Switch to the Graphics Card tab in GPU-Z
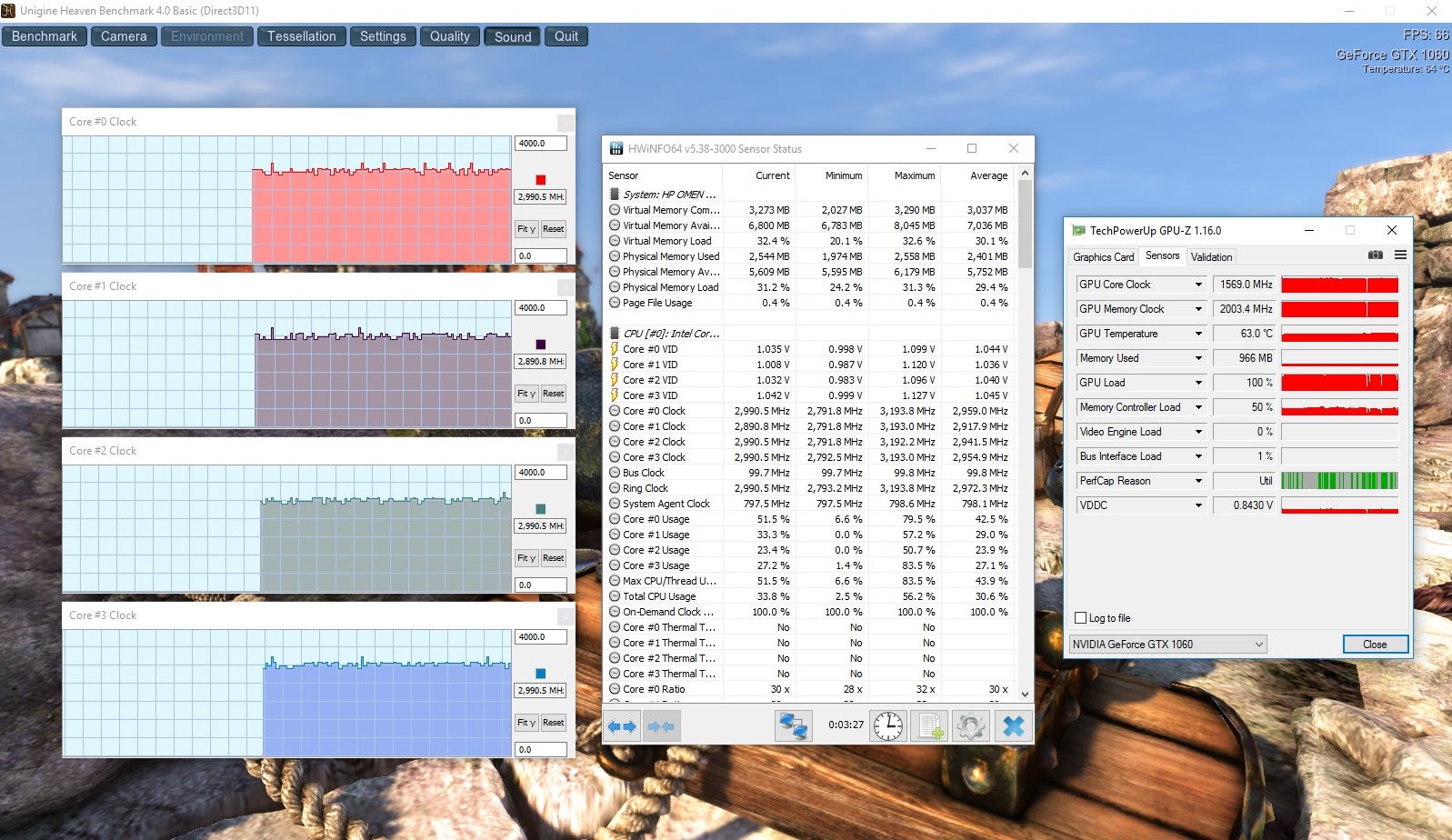 [1104, 257]
